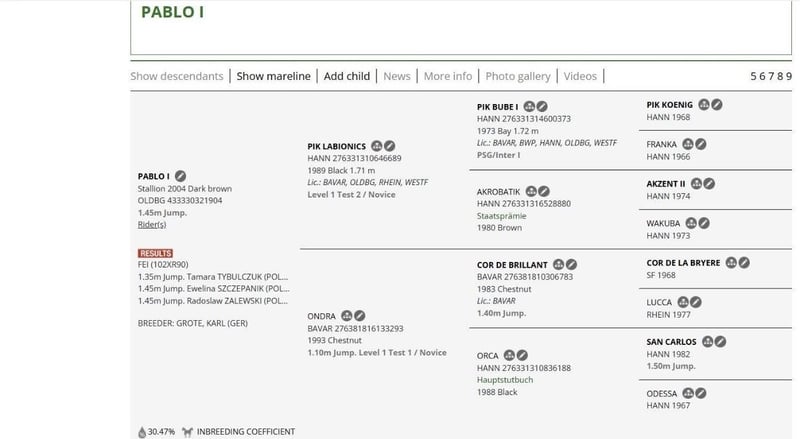Screen dimensions: 800x439
Task: Select 9 generations in pedigree depth
Action: tap(789, 76)
